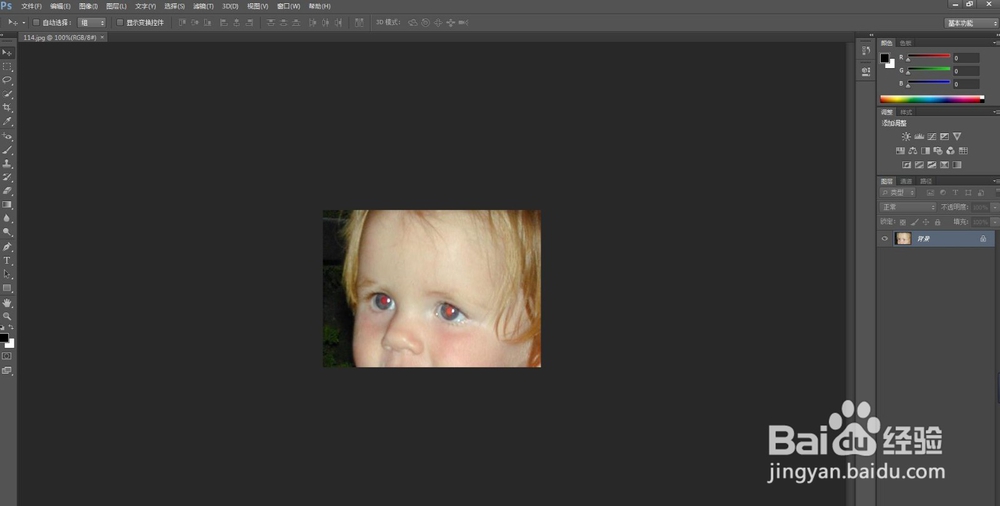Toggle the 显示变换控件 checkbox

point(120,22)
